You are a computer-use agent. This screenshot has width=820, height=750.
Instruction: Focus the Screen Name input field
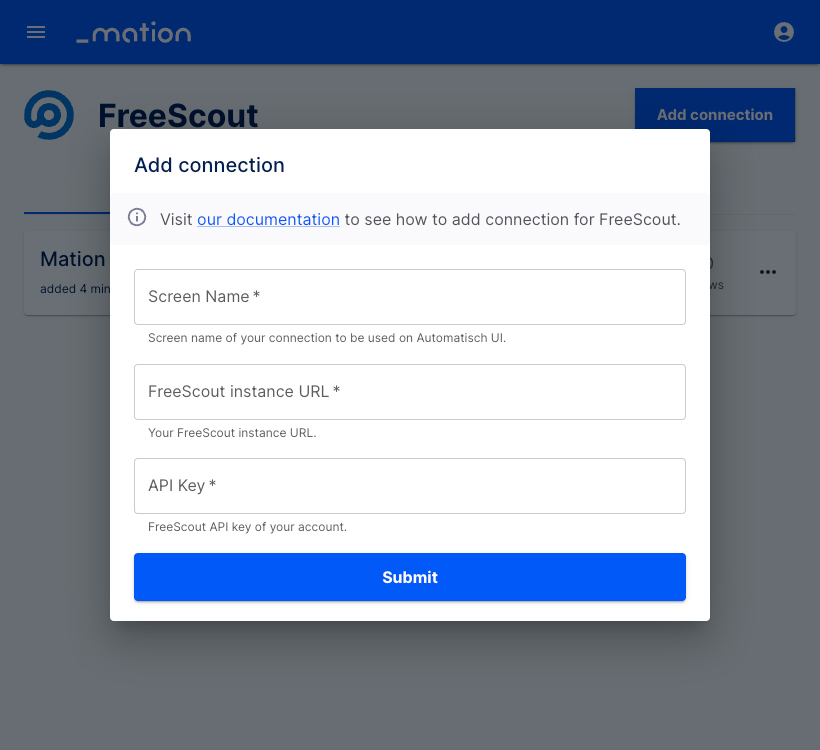(x=409, y=297)
